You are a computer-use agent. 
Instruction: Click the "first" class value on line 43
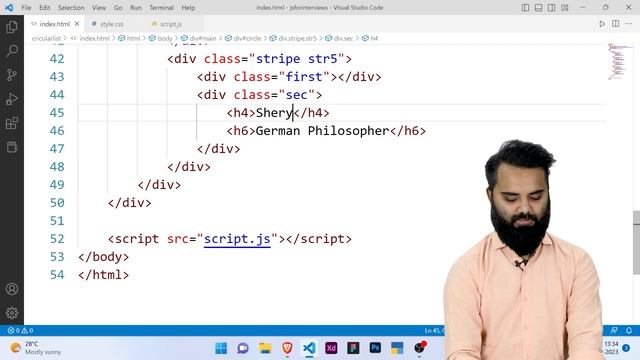304,77
